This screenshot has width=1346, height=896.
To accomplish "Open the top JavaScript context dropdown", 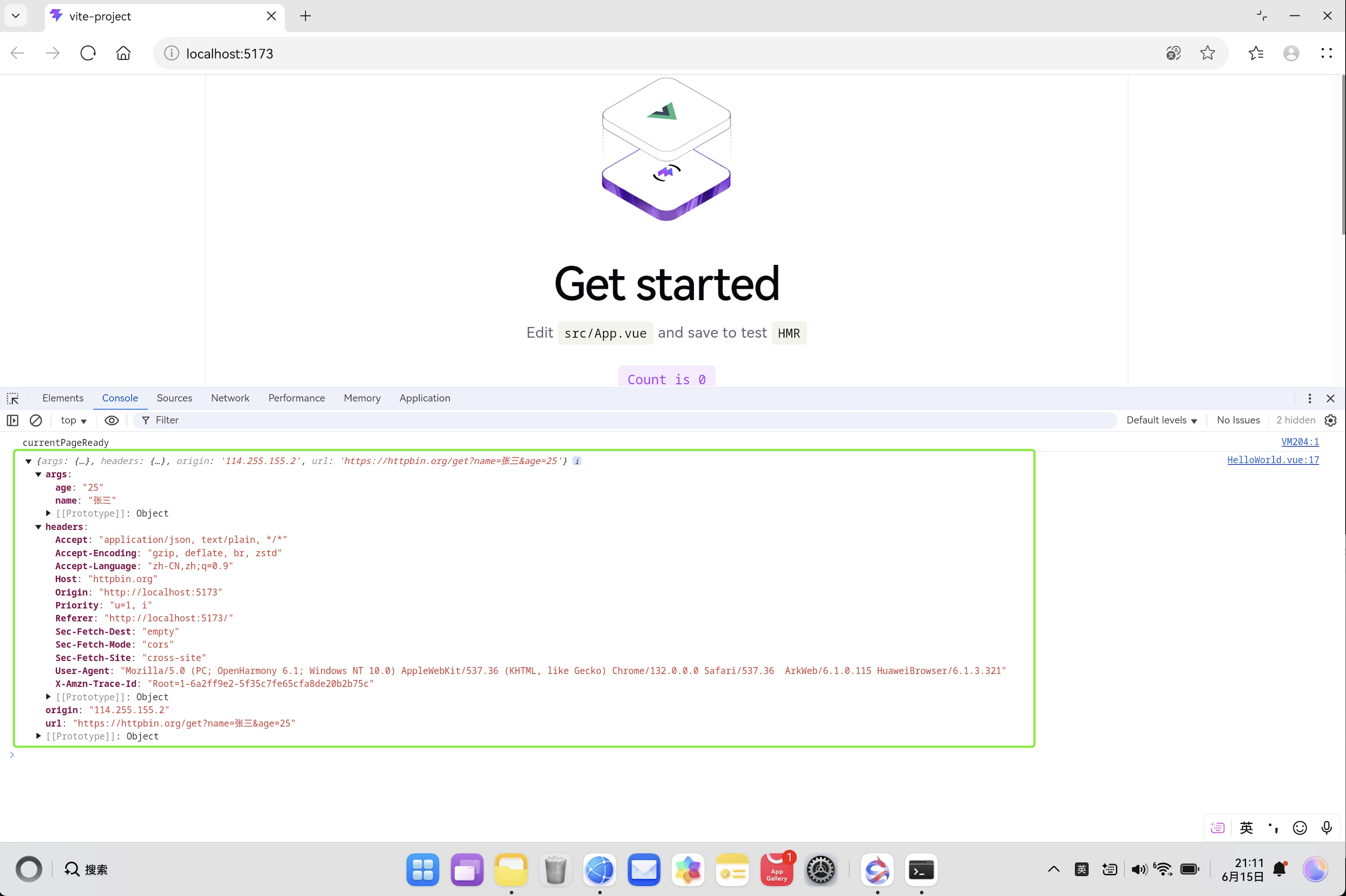I will 74,421.
